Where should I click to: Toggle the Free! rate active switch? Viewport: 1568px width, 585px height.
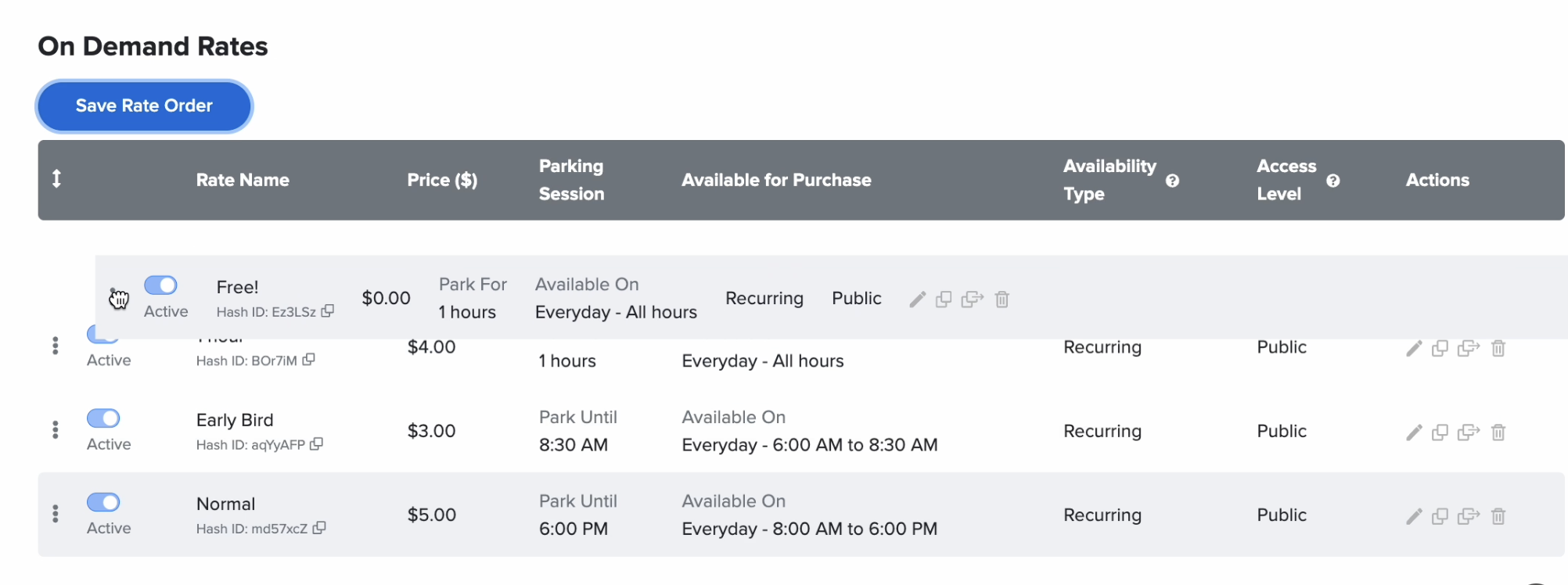pyautogui.click(x=160, y=285)
